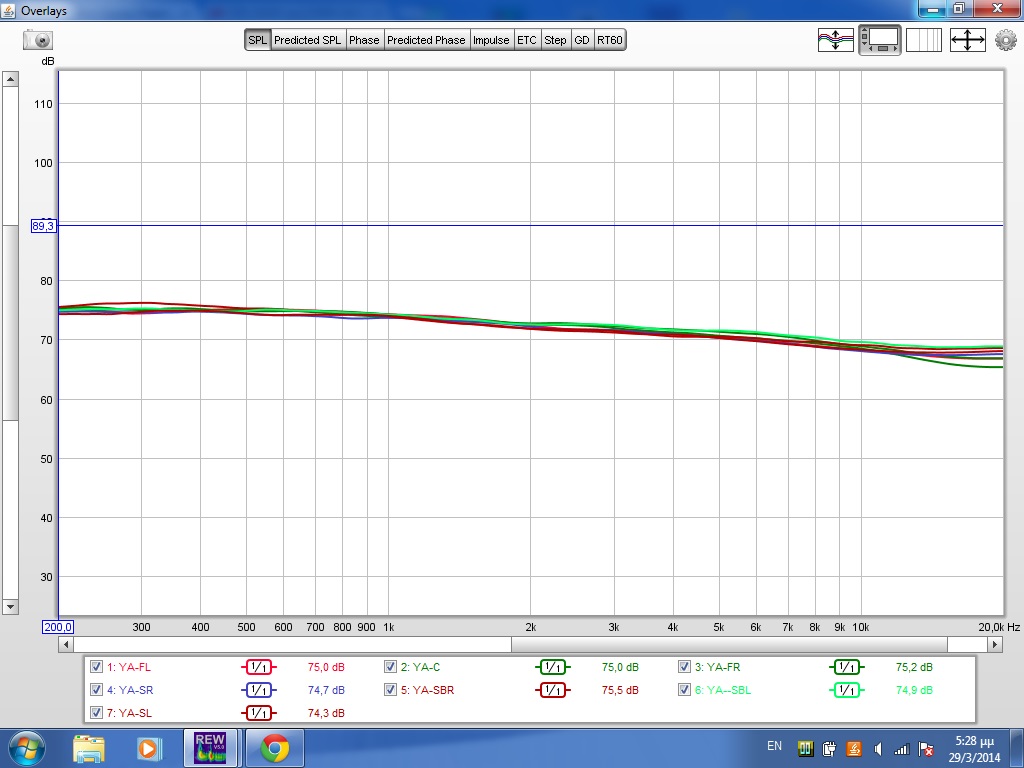Uncheck the 1: YA-FL trace
Image resolution: width=1024 pixels, height=768 pixels.
[97, 667]
